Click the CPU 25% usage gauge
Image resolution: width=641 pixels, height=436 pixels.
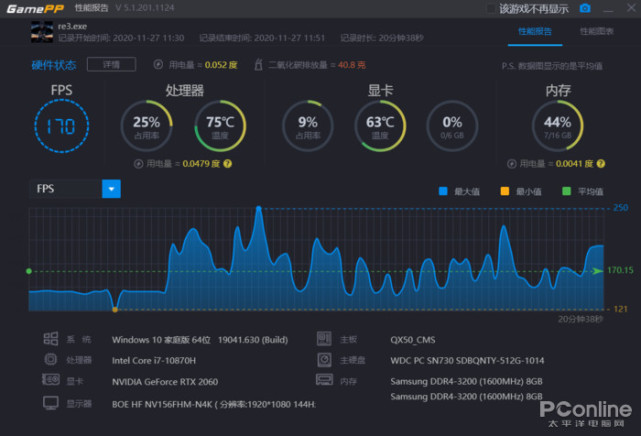(x=146, y=126)
